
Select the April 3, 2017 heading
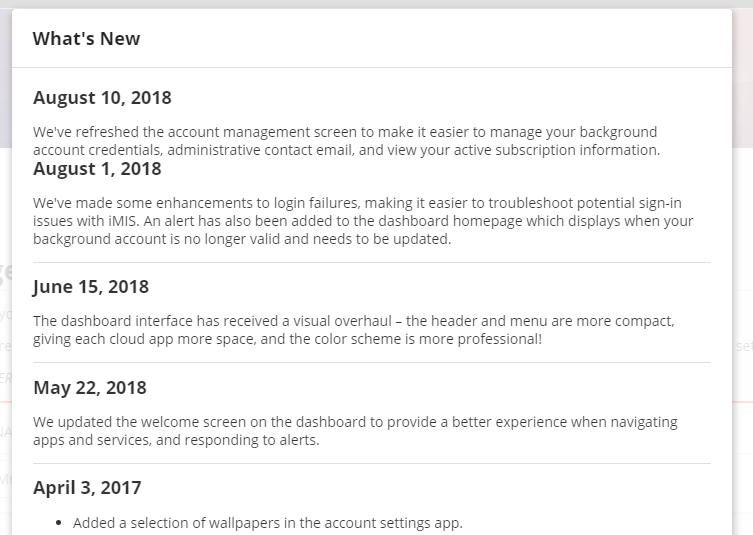point(87,488)
